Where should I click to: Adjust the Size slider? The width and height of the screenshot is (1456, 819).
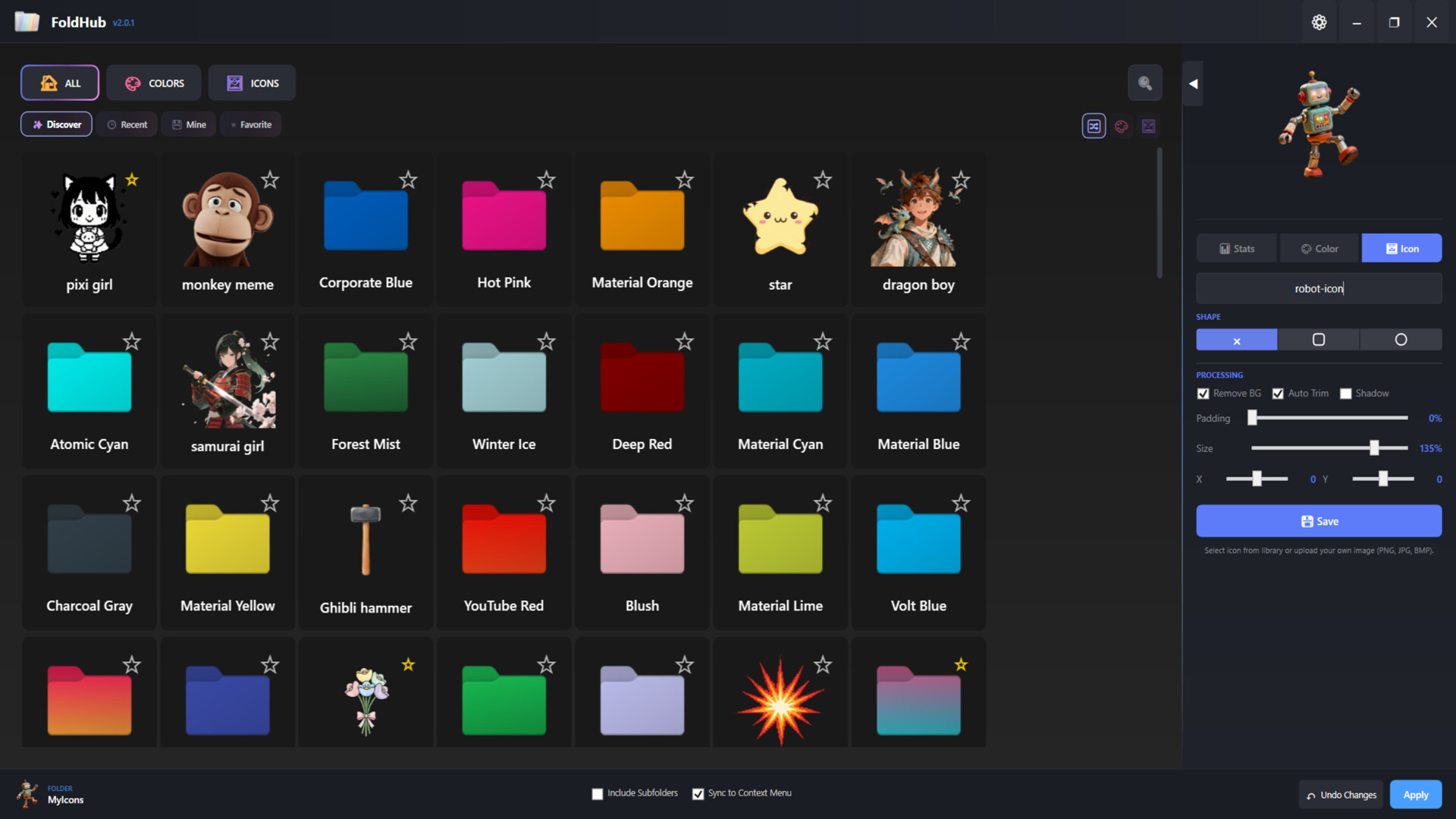[x=1375, y=447]
